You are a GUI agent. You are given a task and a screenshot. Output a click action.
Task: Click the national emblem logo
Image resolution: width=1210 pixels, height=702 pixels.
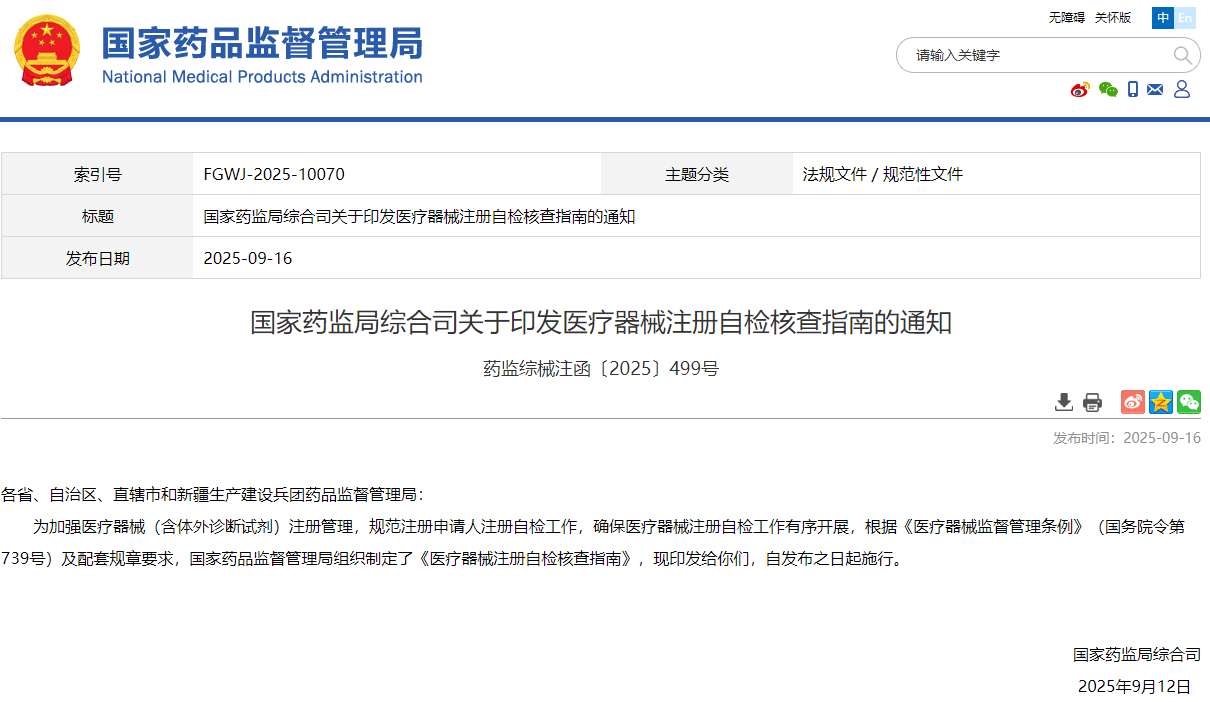[46, 51]
